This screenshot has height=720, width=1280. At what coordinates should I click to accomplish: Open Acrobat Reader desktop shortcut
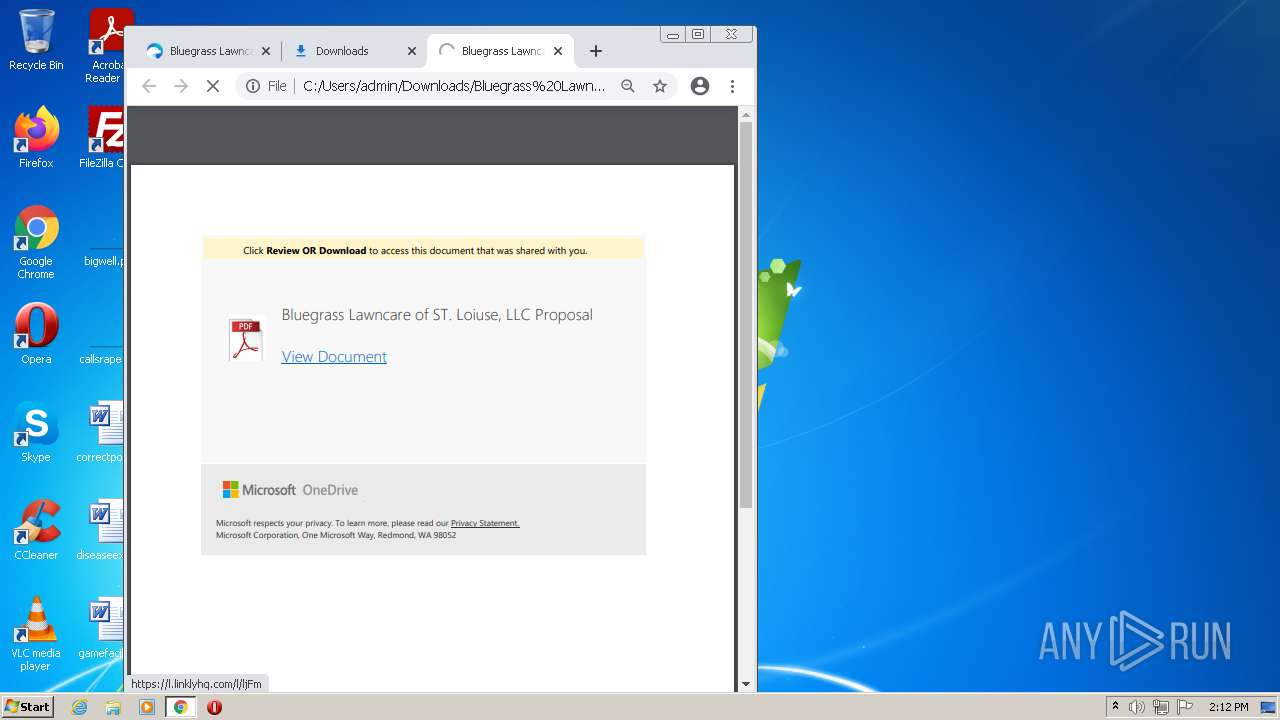pos(104,46)
